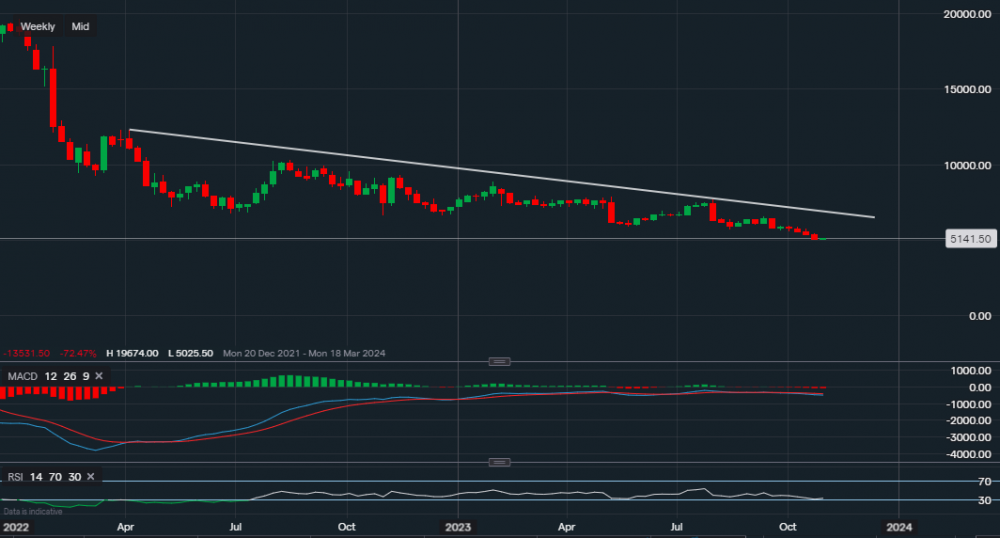Select the white descending trendline
Image resolution: width=1000 pixels, height=538 pixels.
tap(500, 173)
